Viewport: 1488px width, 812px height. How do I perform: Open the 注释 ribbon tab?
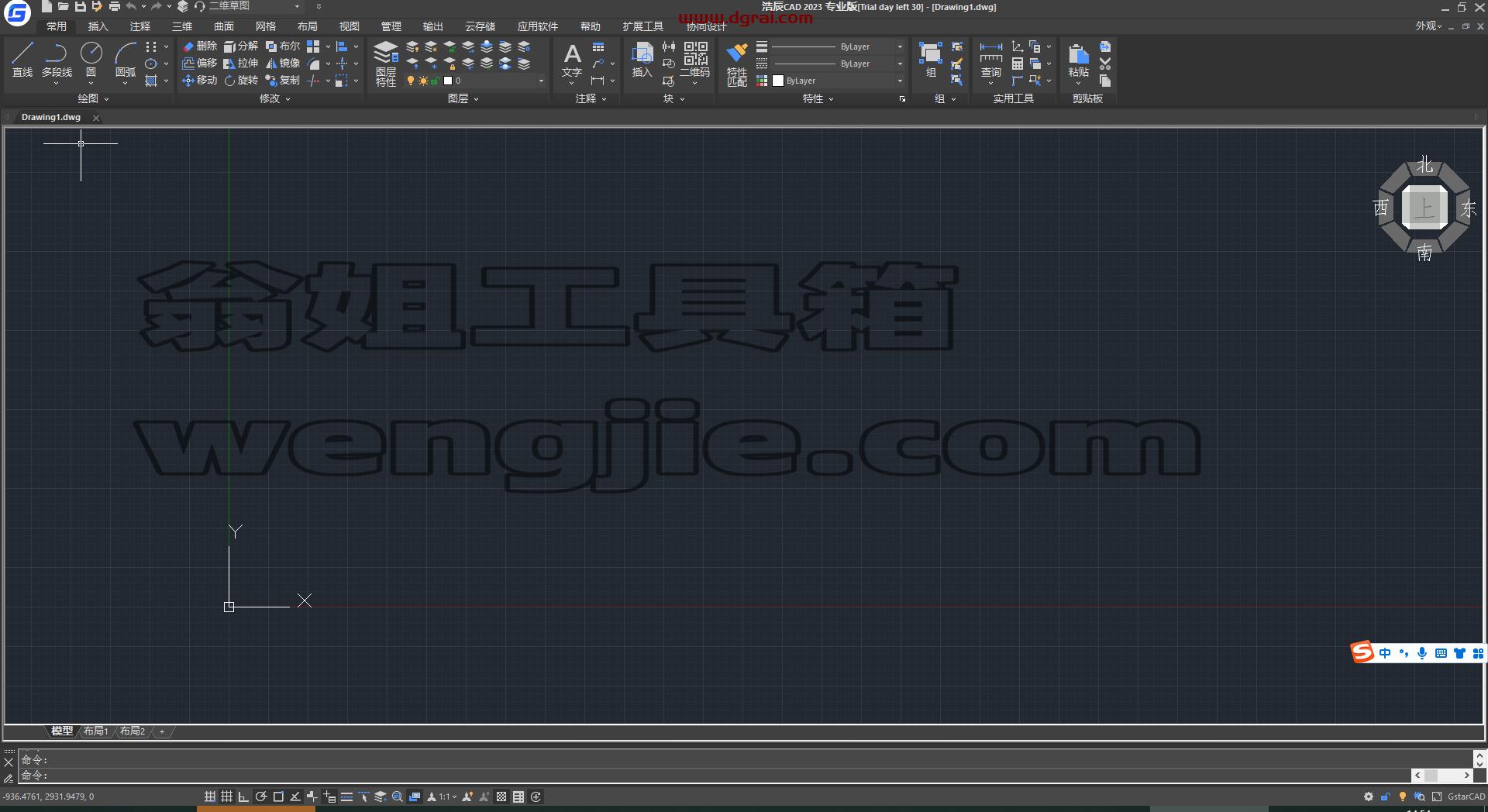click(x=140, y=26)
